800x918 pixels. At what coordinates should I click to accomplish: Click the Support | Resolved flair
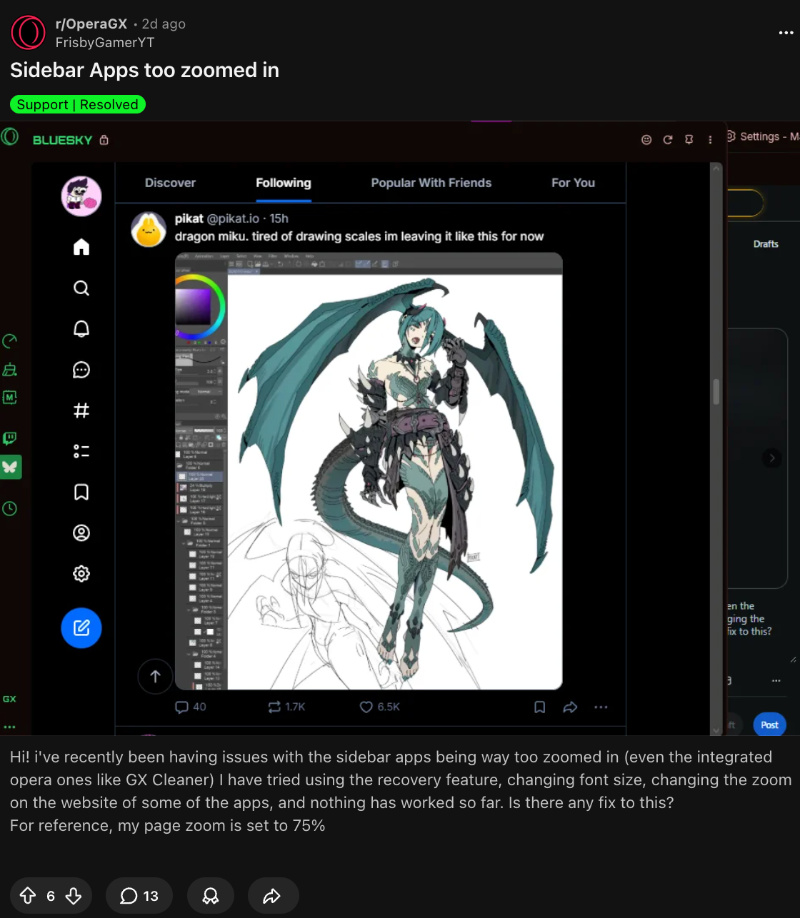tap(77, 105)
